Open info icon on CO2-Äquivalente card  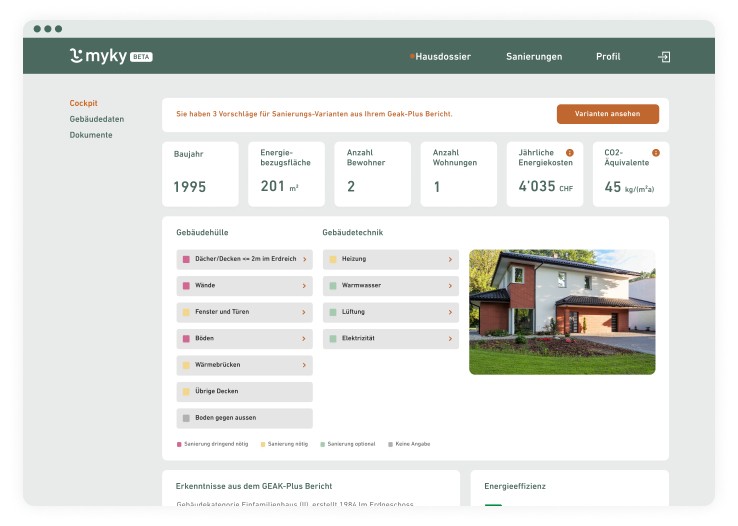pos(656,152)
